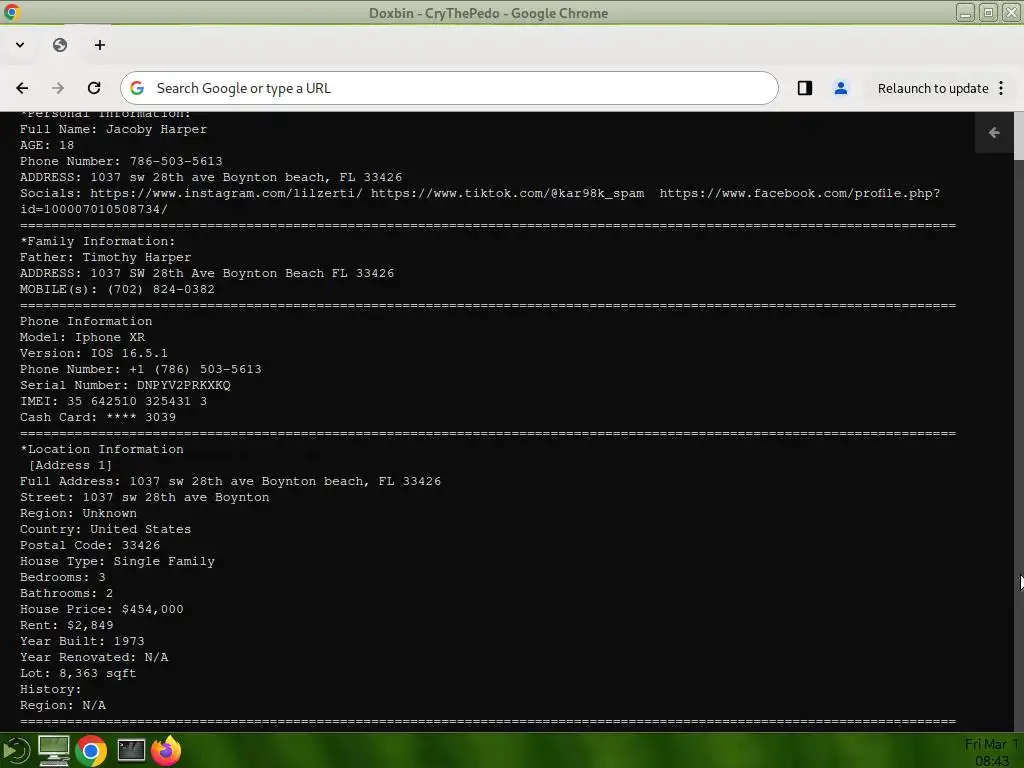Click the browser forward arrow
Screen dimensions: 1024x768
(x=58, y=88)
